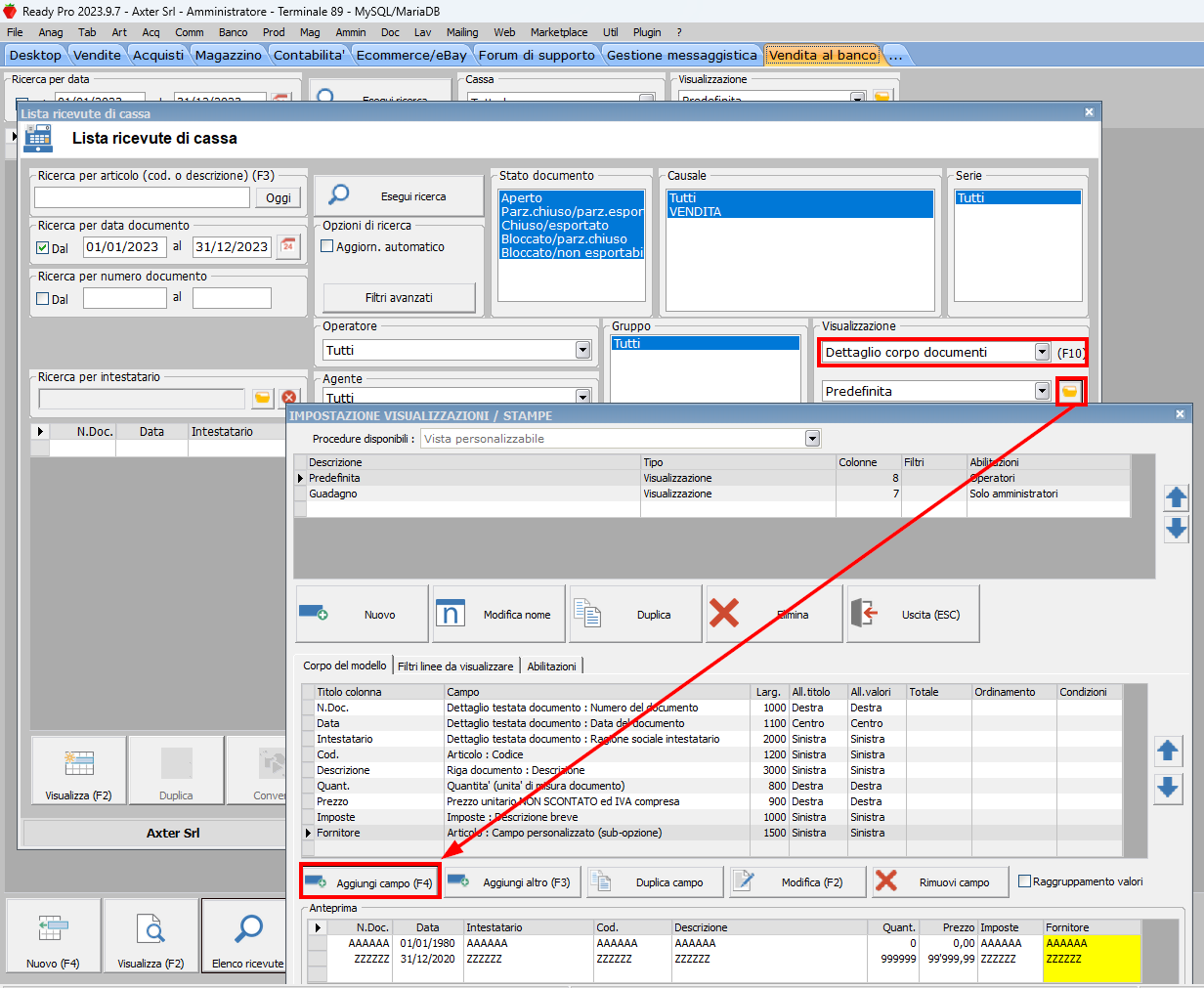Click the Axter Srl button
Screen dimensions: 1204x988
coord(173,833)
